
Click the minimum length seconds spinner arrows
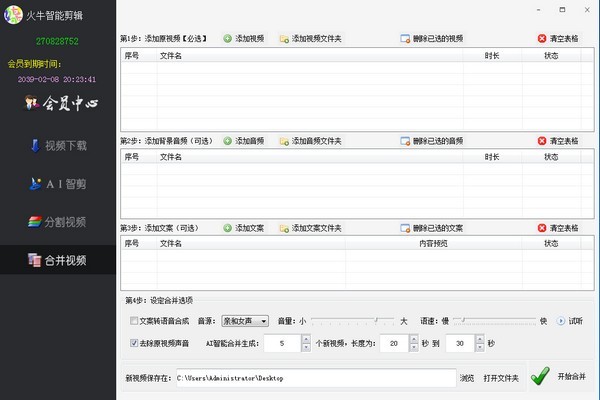[x=413, y=344]
